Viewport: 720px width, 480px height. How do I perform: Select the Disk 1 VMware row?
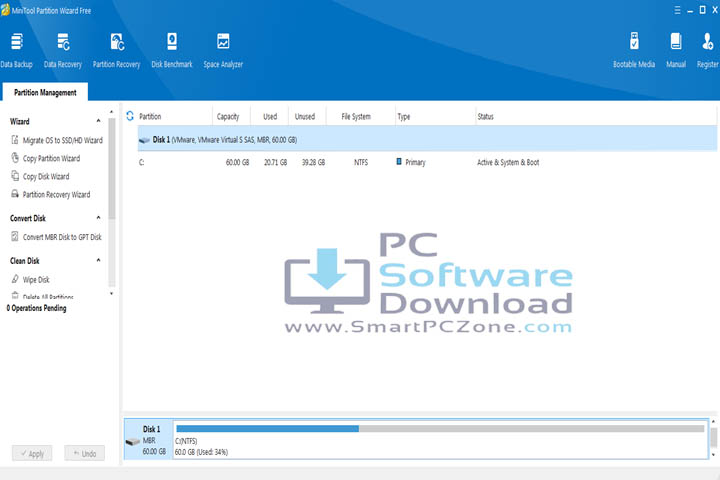point(427,139)
